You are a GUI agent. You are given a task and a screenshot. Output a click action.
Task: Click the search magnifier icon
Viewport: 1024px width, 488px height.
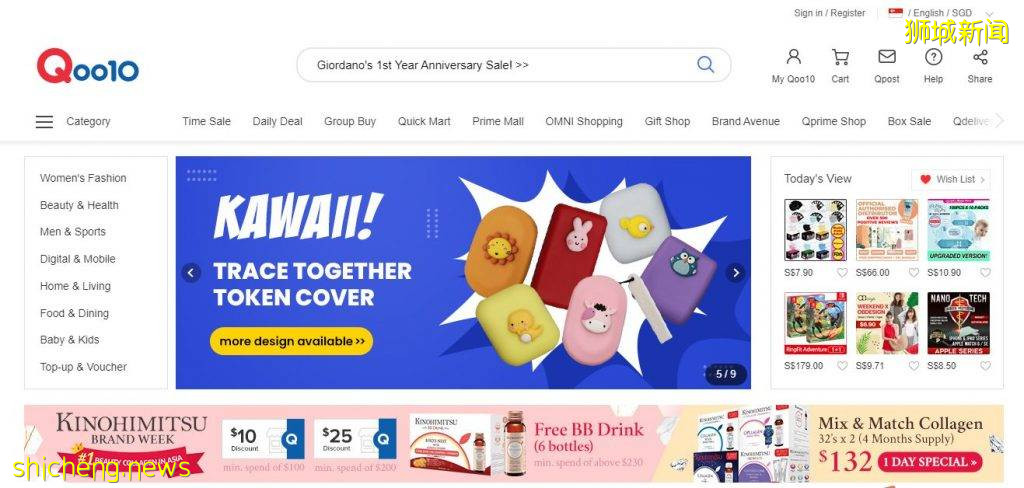(x=705, y=65)
